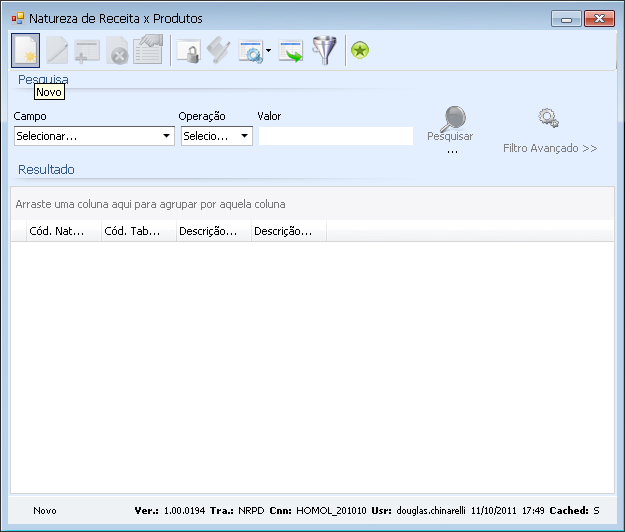Click the Filtro Avançado gear icon

tap(548, 118)
